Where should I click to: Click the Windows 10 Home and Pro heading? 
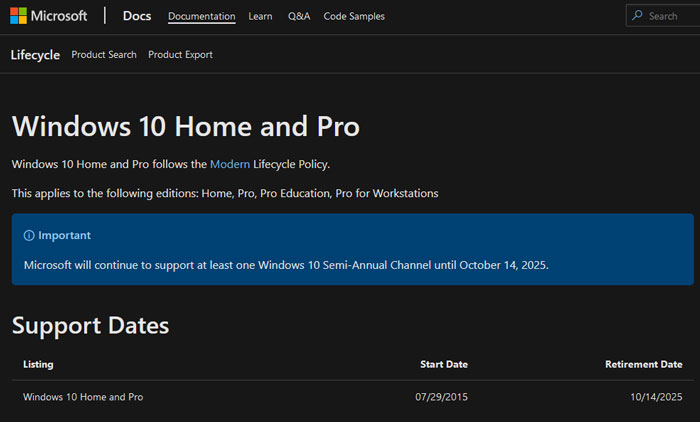click(x=186, y=126)
